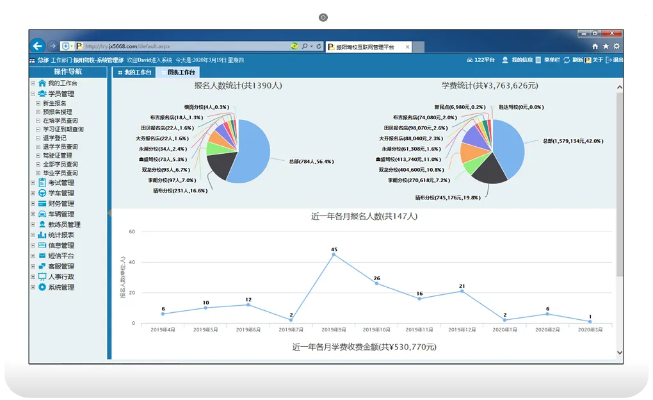Click the 人事行政 monitor icon
Screen dimensions: 653x400
coord(42,276)
